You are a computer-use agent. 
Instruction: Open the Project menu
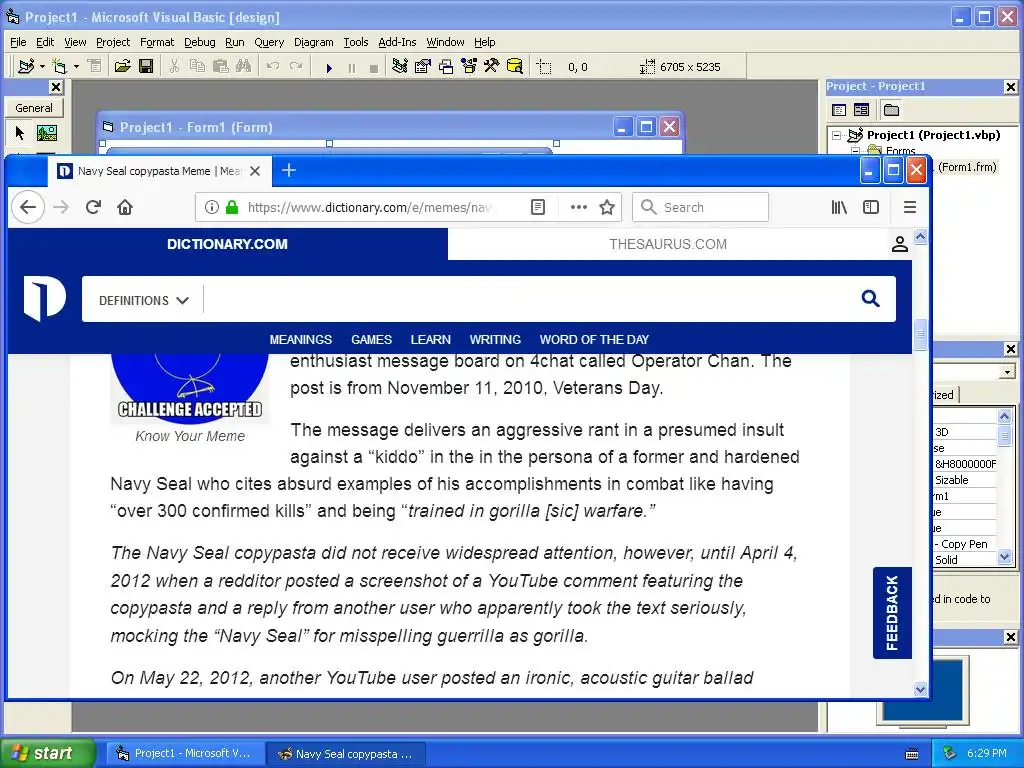113,42
